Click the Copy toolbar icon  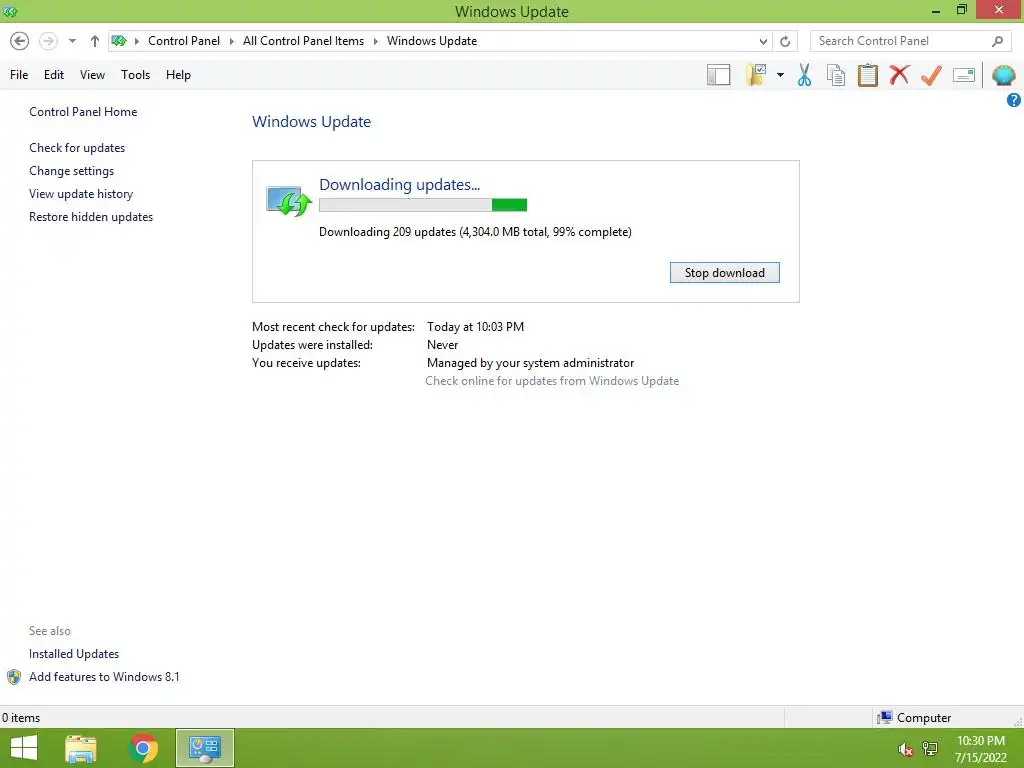(836, 74)
